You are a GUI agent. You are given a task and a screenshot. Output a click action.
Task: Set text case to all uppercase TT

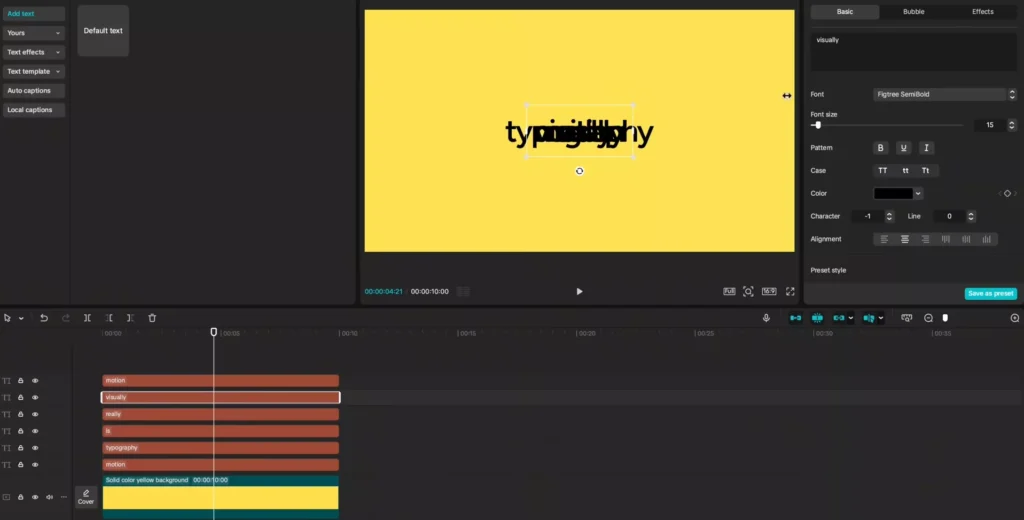[883, 171]
